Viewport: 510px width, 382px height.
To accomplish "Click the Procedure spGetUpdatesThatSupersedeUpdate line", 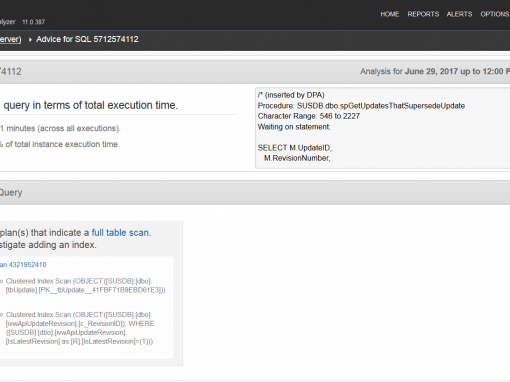I will coord(361,106).
